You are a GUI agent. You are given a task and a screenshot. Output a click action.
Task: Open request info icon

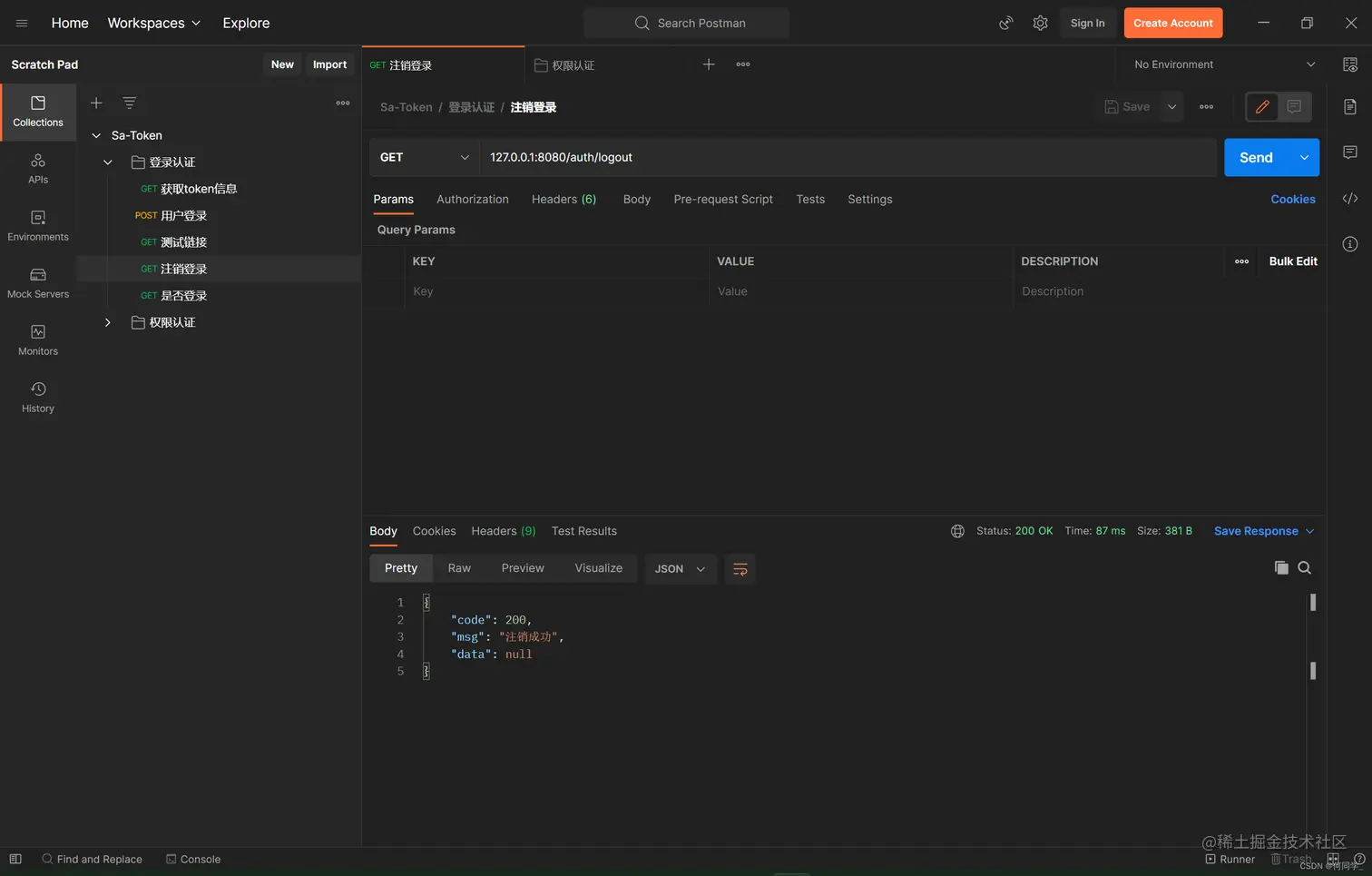1350,244
